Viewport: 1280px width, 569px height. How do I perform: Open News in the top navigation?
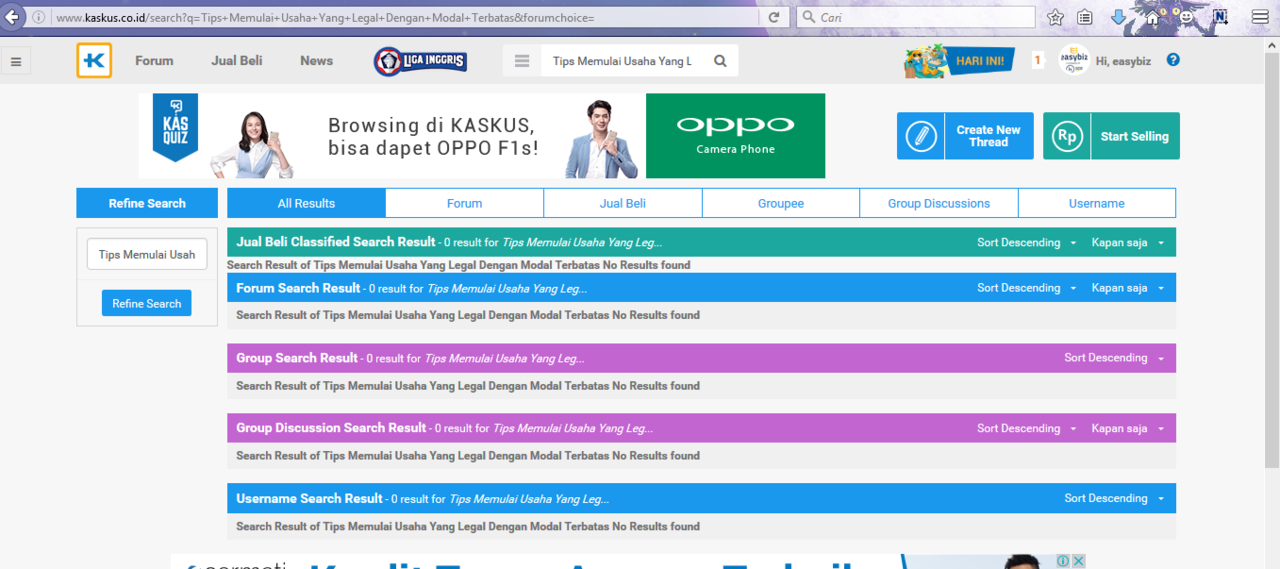[316, 61]
